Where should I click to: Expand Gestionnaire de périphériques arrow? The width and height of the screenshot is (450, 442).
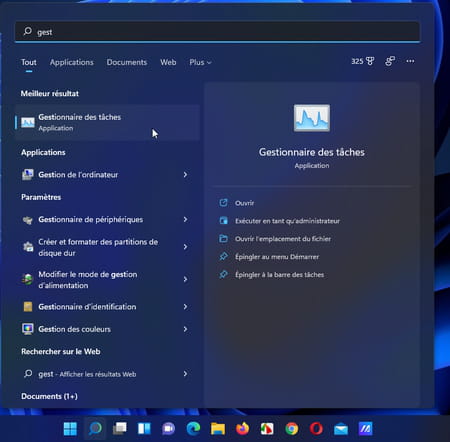pos(185,219)
